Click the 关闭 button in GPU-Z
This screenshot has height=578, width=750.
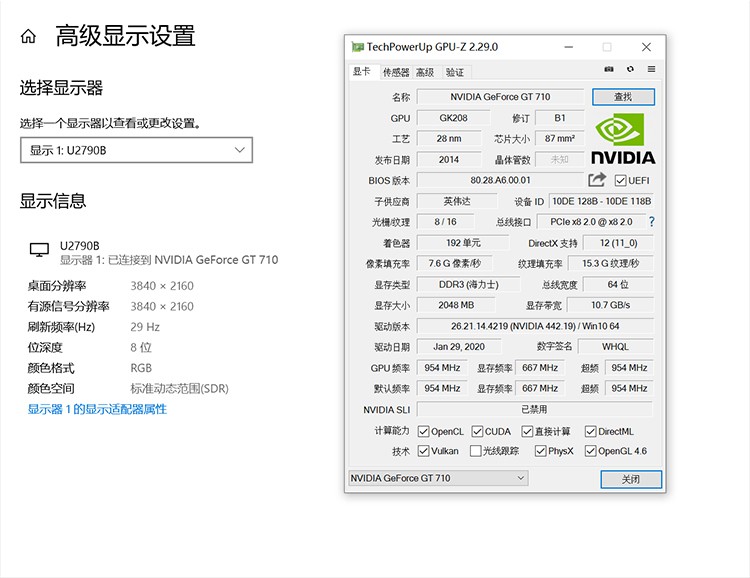(631, 479)
